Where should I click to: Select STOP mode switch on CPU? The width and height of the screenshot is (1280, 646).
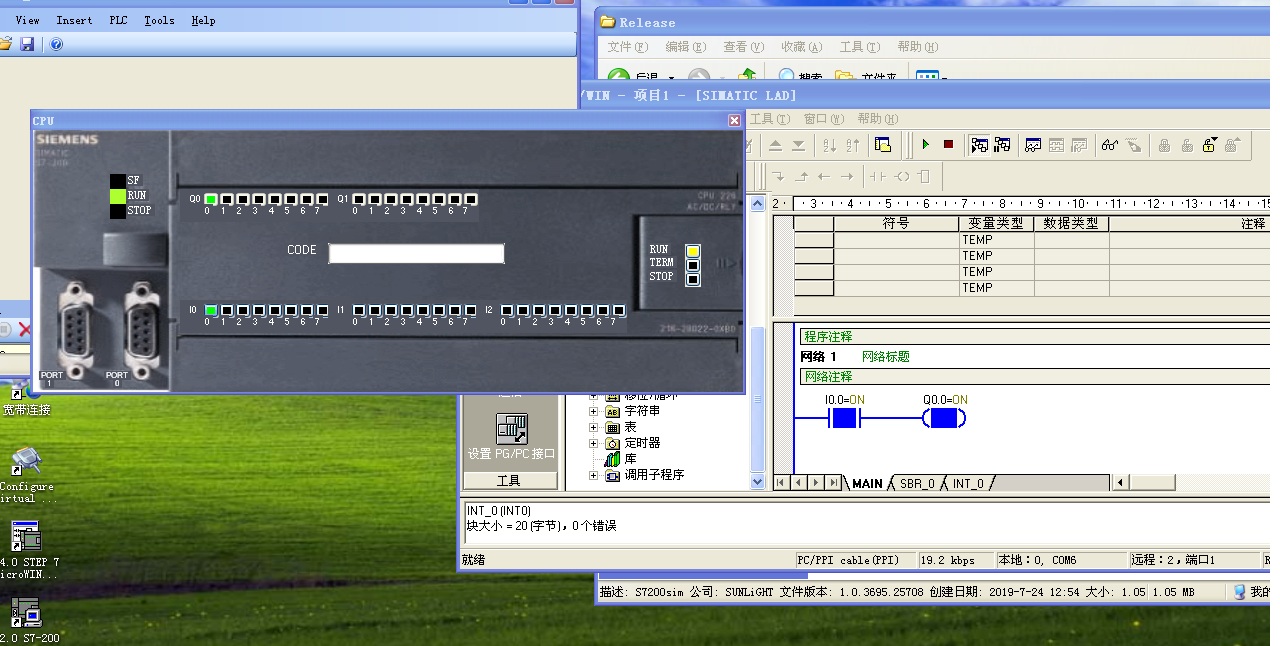click(x=693, y=279)
